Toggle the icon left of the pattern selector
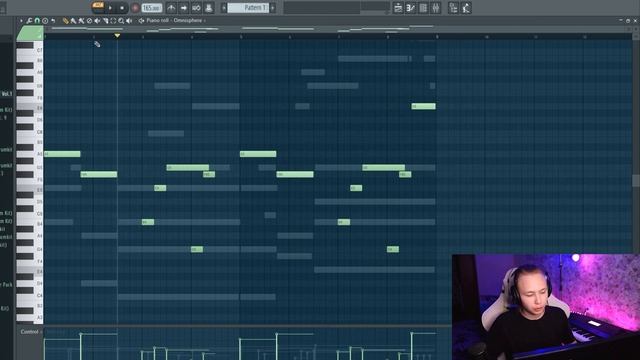Screen dimensions: 640x360 [x=209, y=8]
